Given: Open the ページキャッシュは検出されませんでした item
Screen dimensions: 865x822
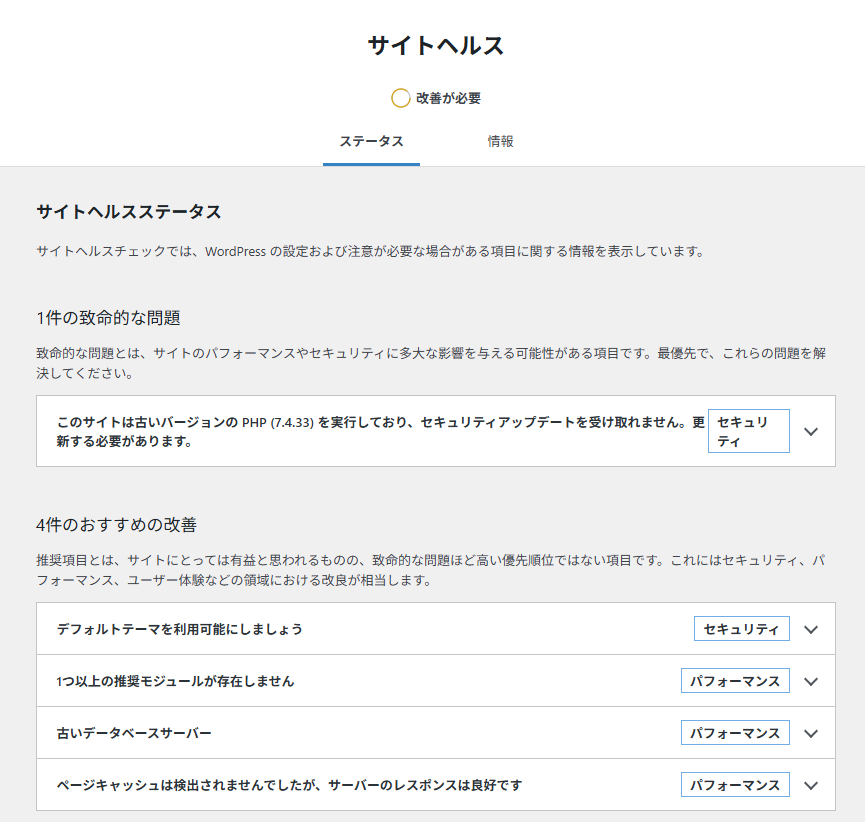Looking at the screenshot, I should pyautogui.click(x=290, y=785).
